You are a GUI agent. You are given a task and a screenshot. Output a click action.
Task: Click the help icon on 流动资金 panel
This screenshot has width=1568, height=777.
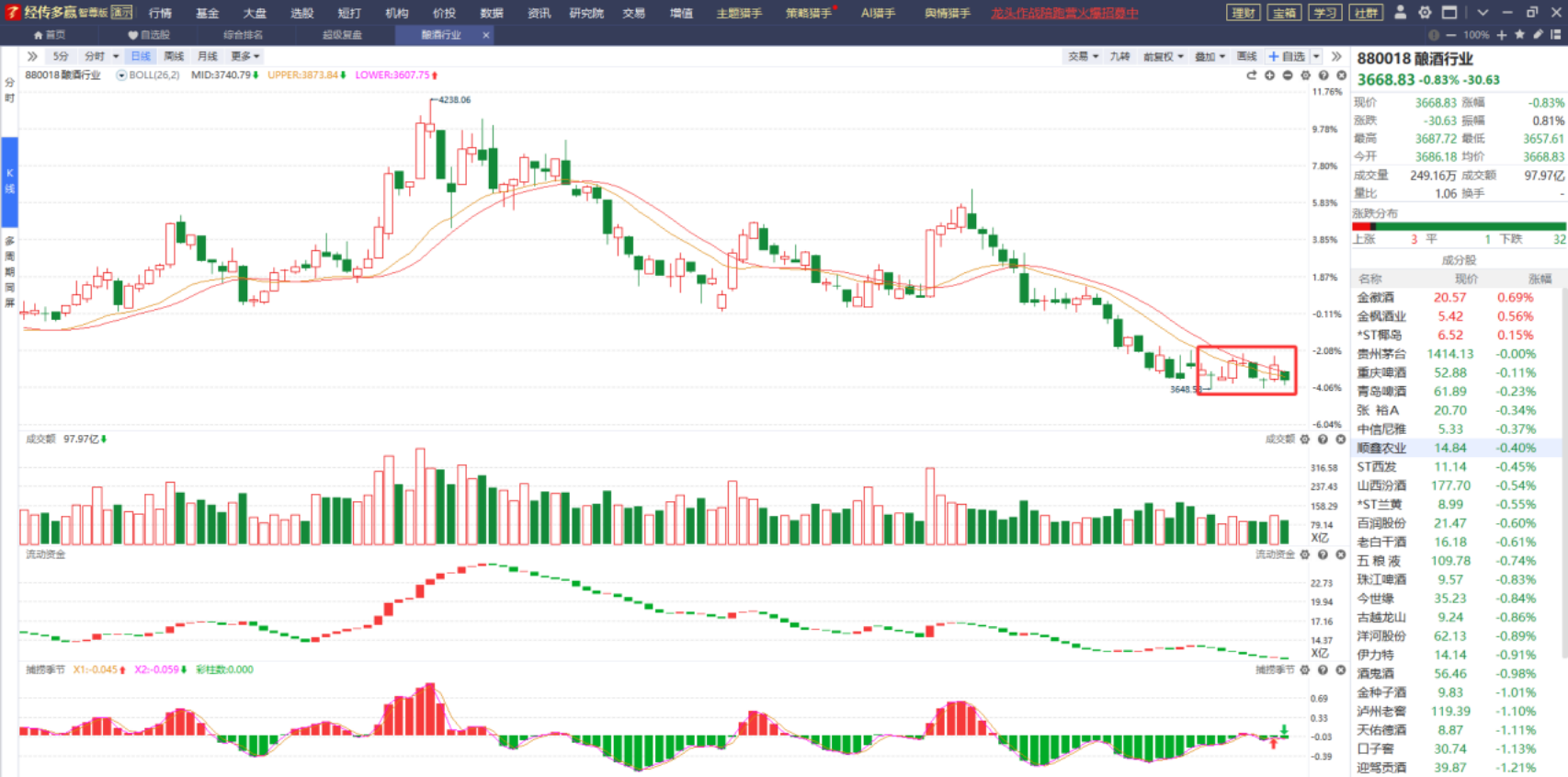[1323, 554]
